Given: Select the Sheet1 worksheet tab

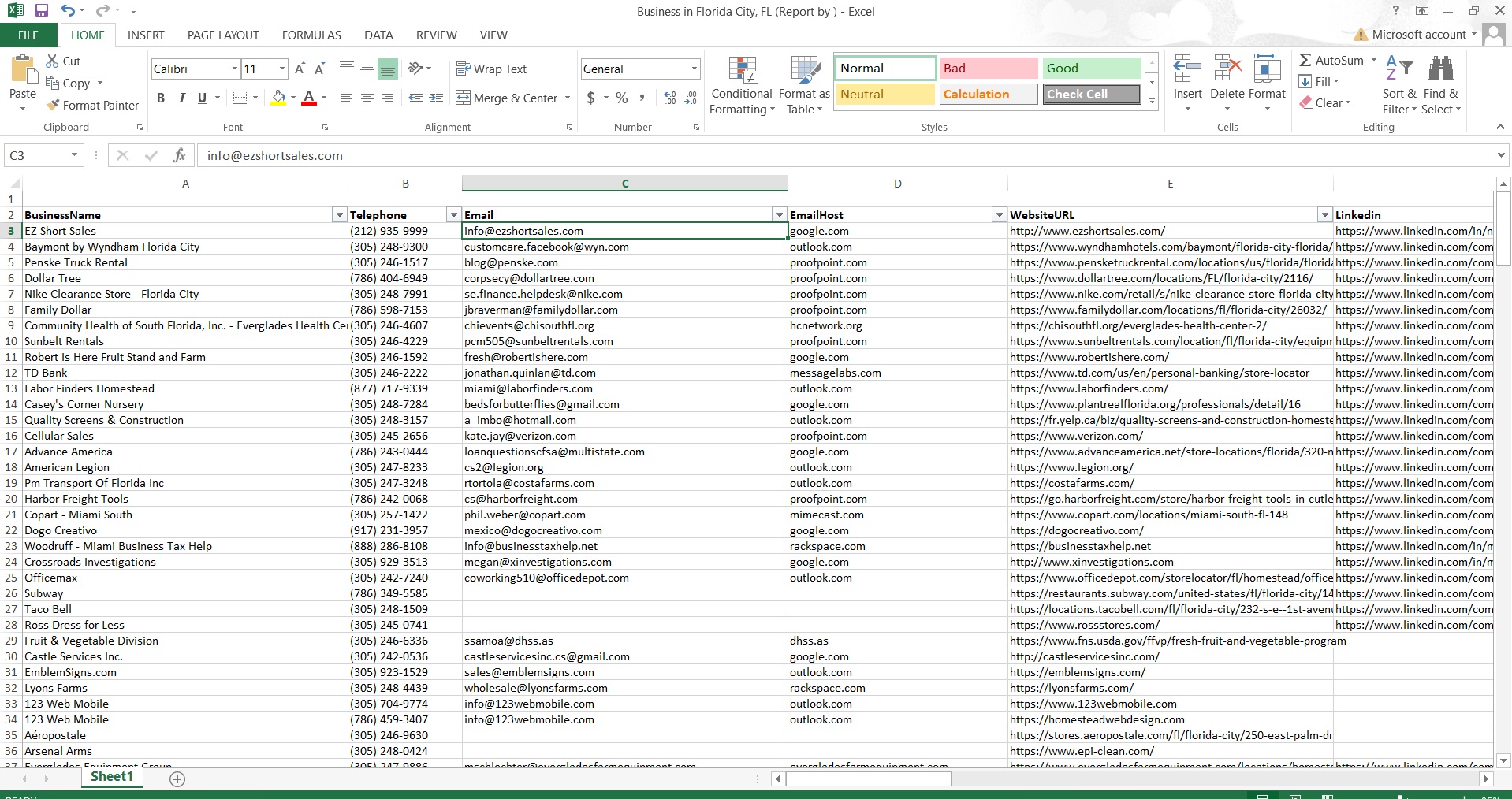Looking at the screenshot, I should click(x=112, y=777).
